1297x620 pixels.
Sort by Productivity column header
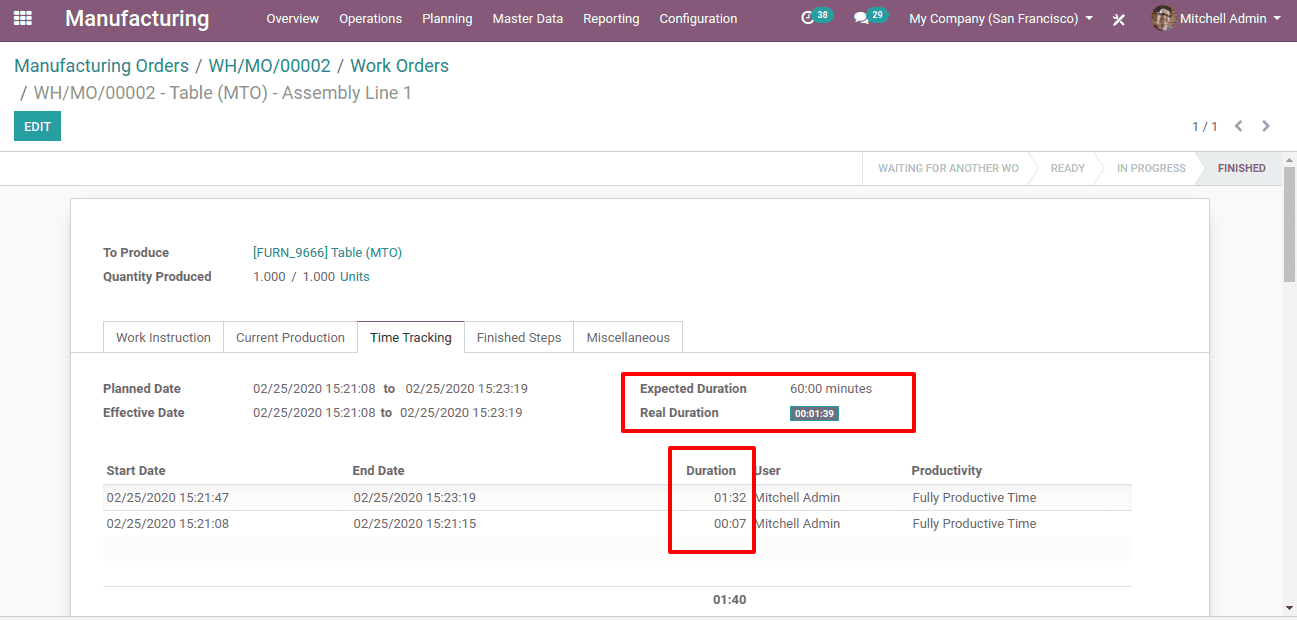pyautogui.click(x=946, y=470)
